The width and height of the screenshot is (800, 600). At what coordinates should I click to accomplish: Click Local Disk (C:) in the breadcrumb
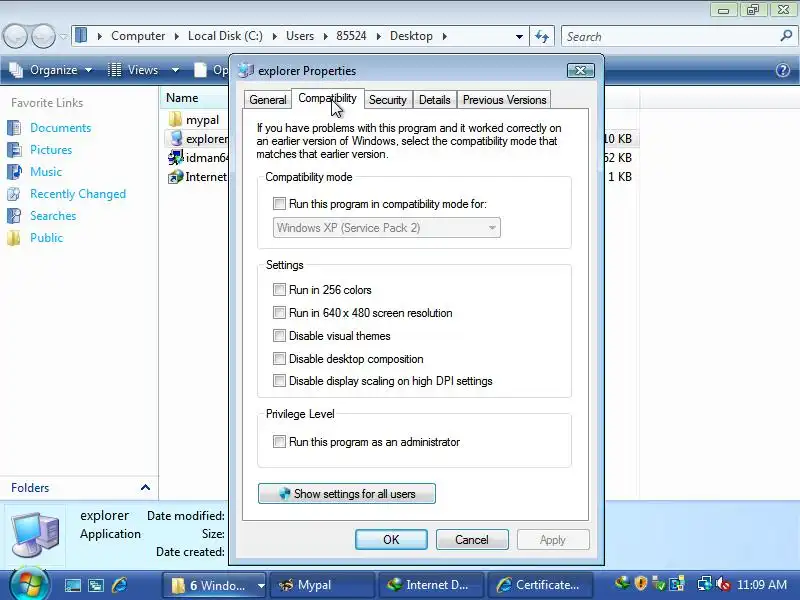point(225,36)
